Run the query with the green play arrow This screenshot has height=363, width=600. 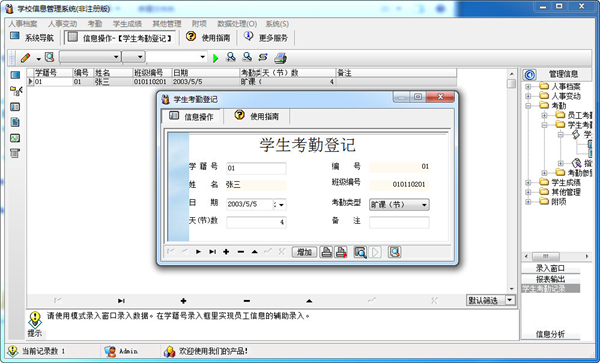215,58
